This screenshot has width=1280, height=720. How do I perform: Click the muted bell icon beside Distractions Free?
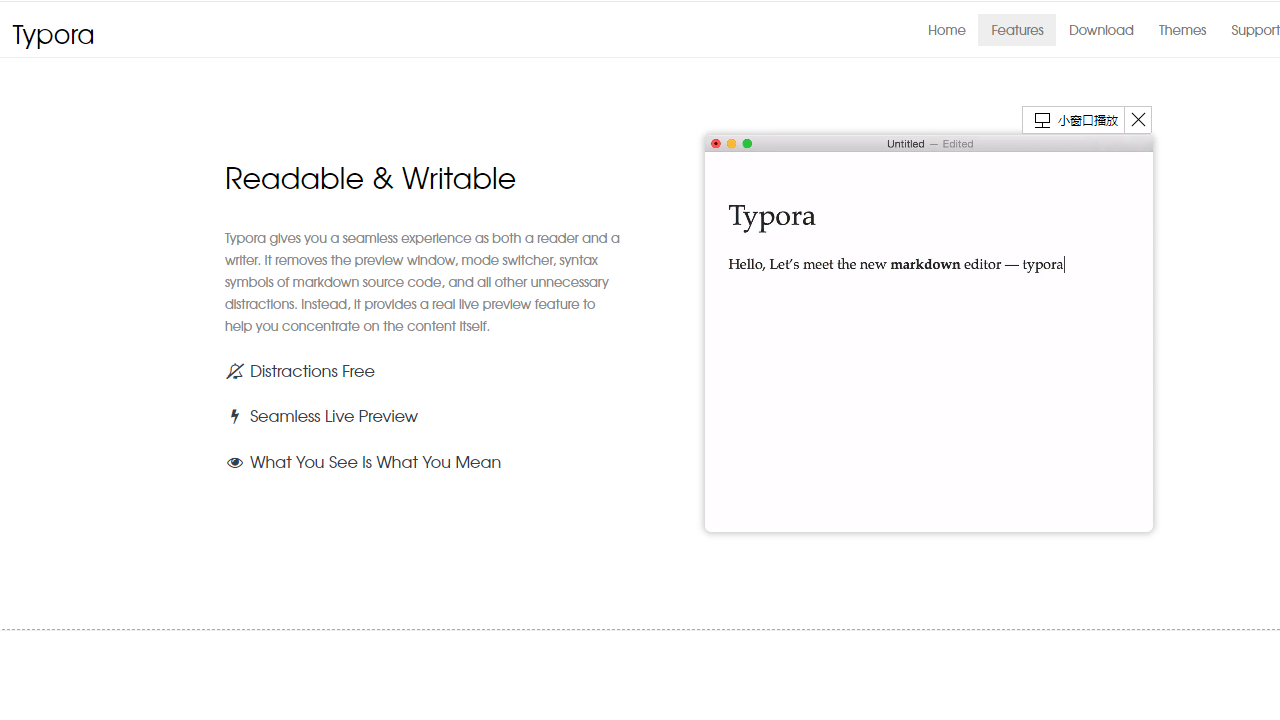point(234,372)
